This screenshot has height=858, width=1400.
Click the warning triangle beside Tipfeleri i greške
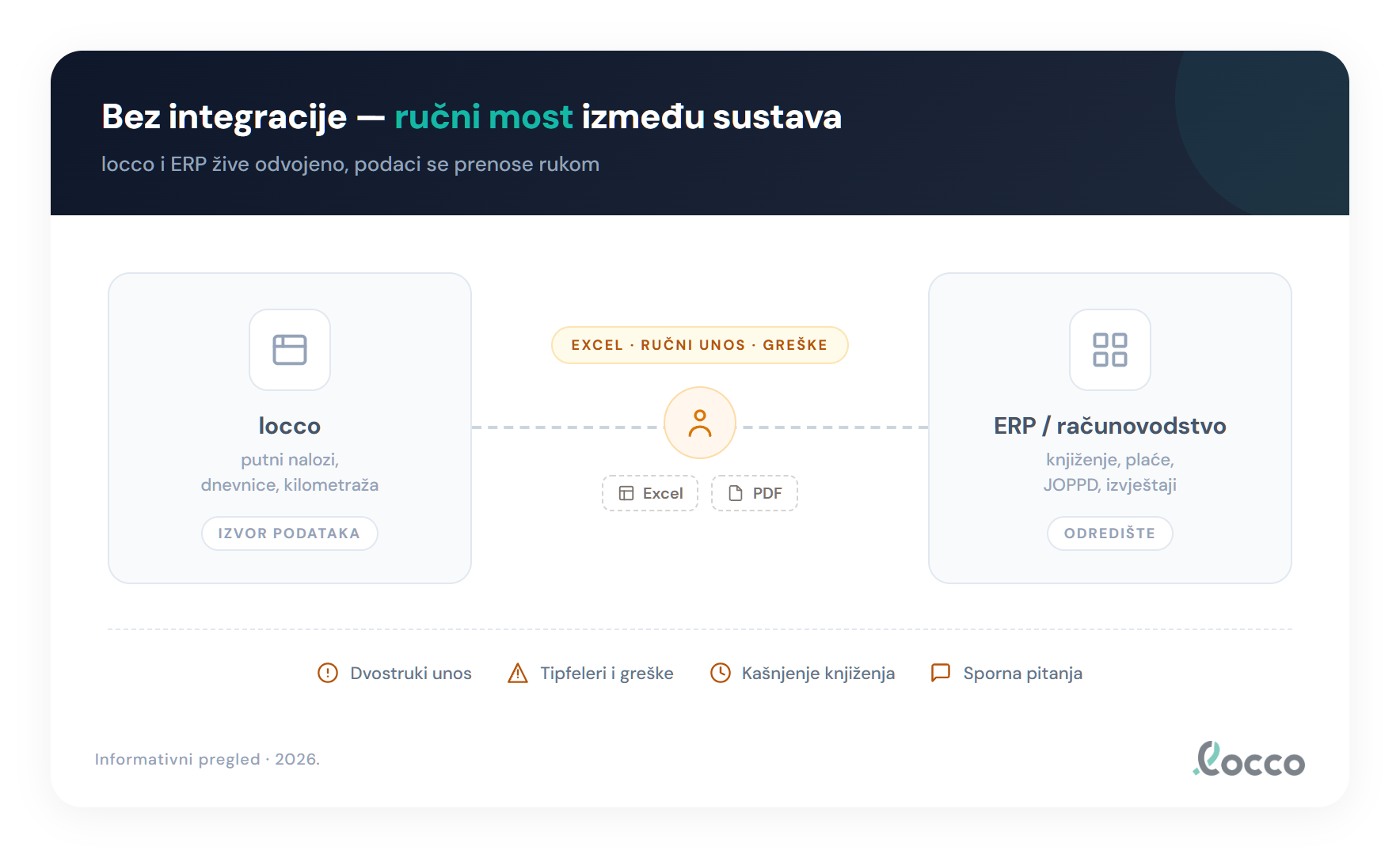(518, 673)
